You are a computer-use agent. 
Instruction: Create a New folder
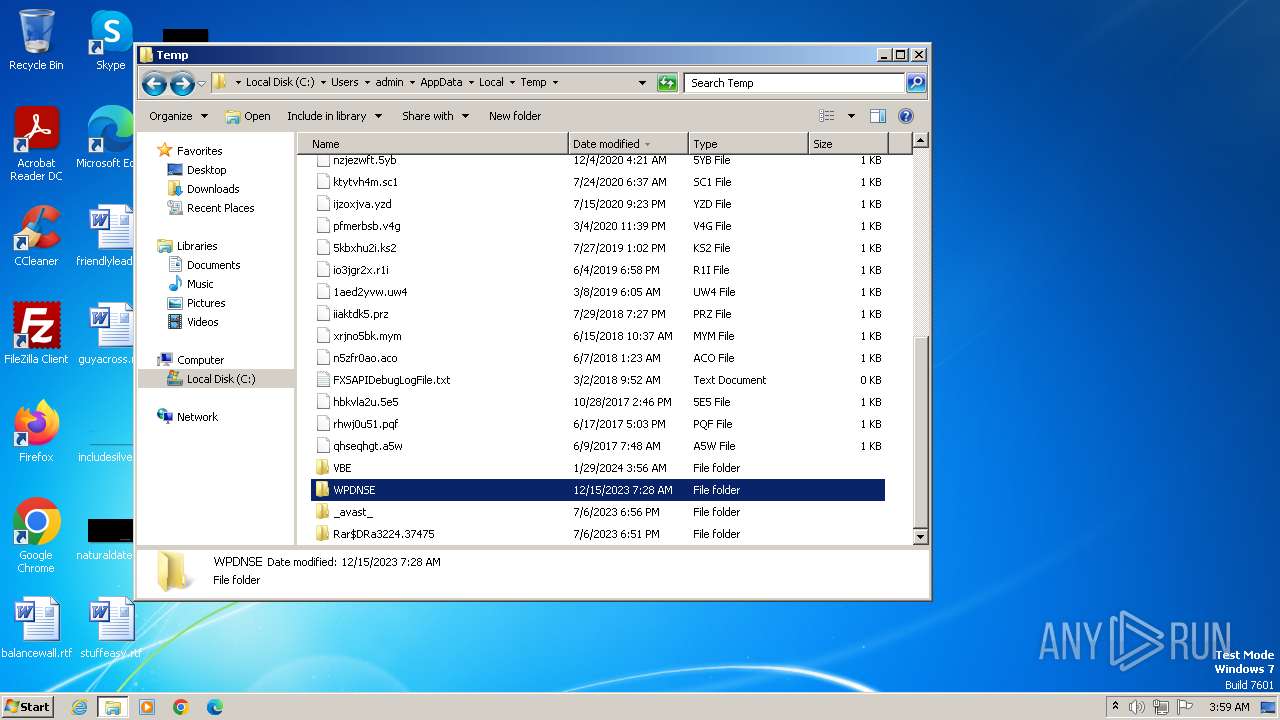point(515,116)
